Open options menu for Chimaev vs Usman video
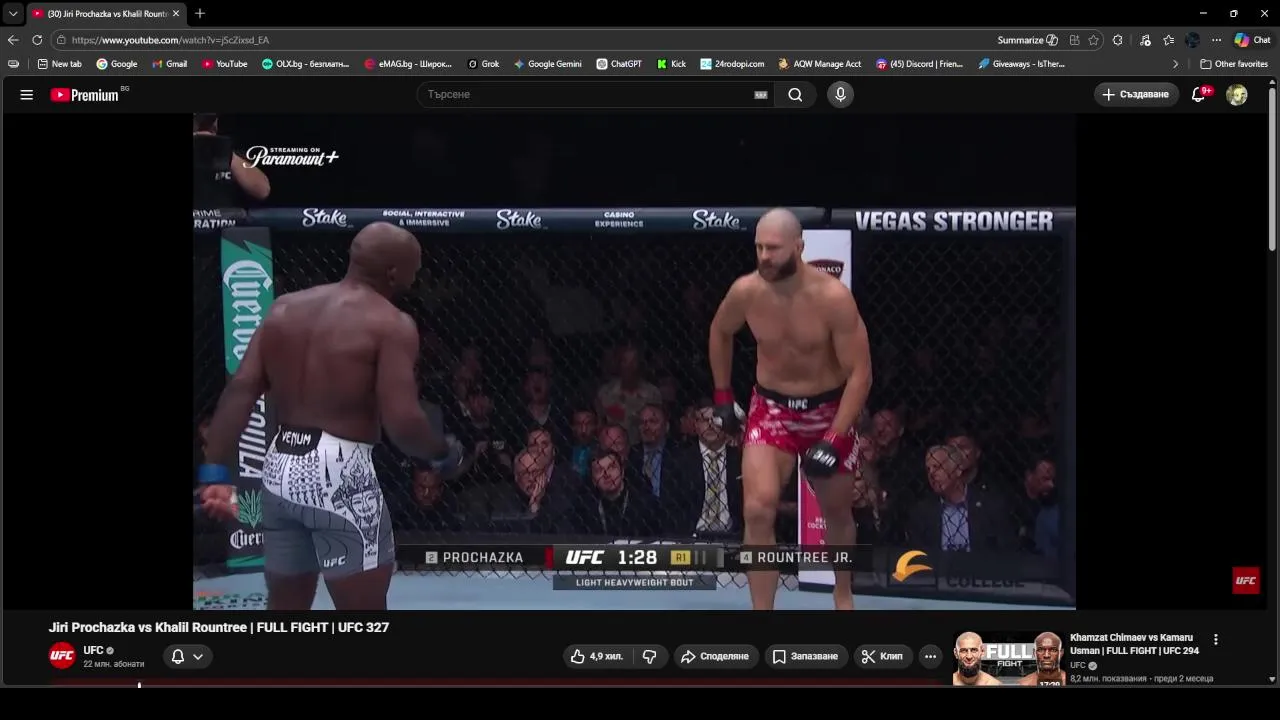Viewport: 1280px width, 720px height. (1216, 640)
